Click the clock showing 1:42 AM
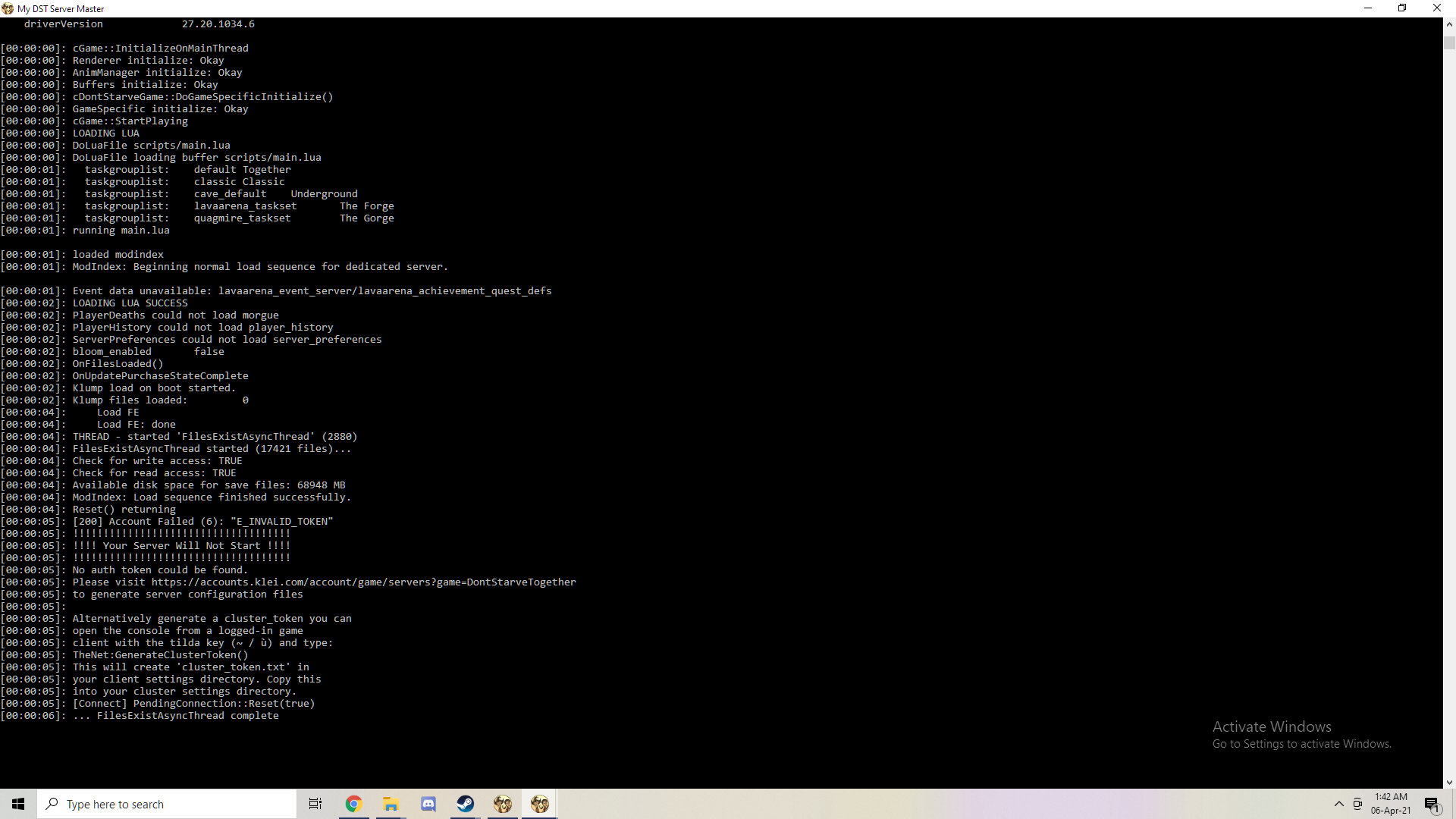This screenshot has height=819, width=1456. click(x=1391, y=804)
